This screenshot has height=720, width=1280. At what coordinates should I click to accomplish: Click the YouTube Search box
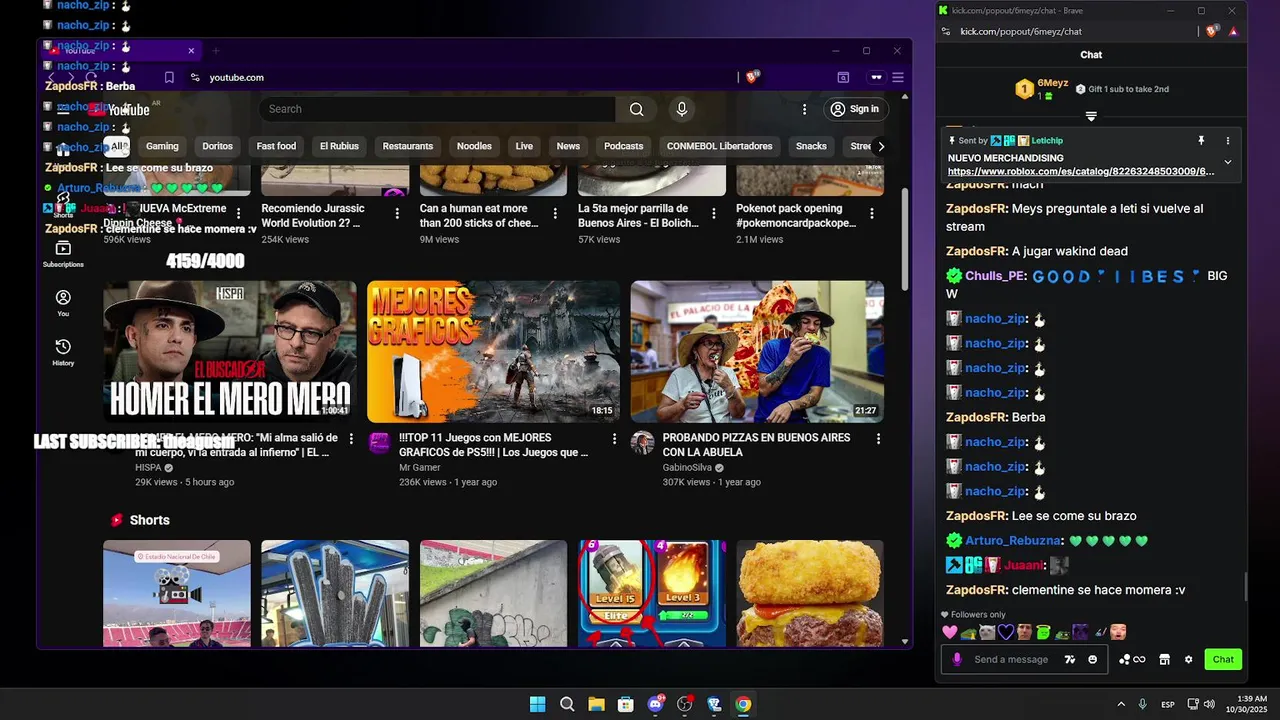point(437,109)
